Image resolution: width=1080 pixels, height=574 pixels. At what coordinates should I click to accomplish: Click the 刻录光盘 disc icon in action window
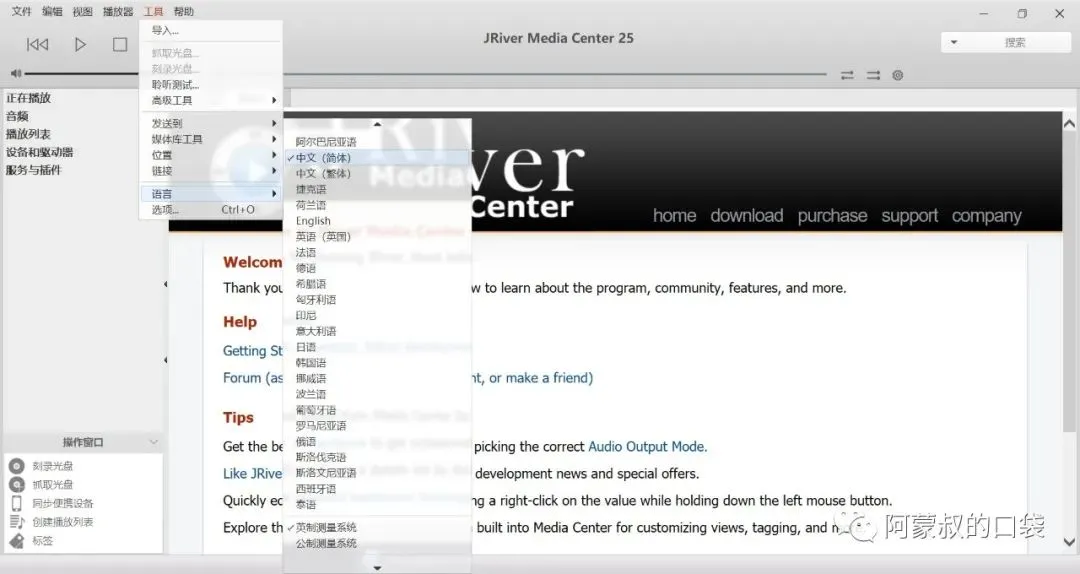point(17,467)
